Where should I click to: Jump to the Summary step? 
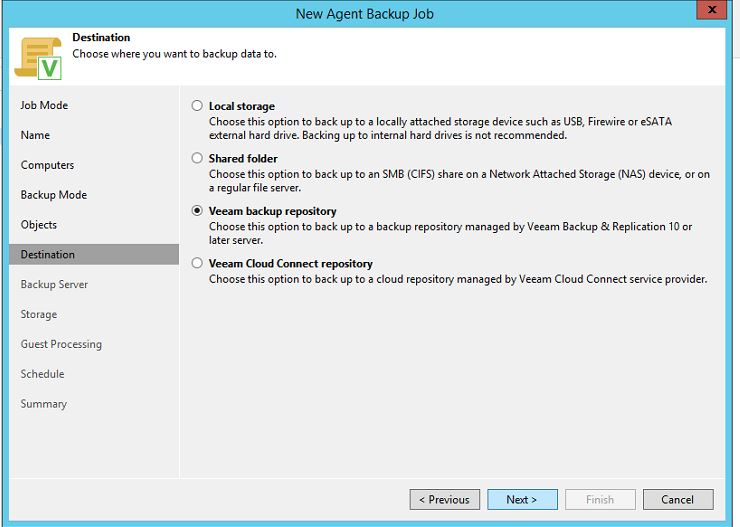[x=44, y=404]
